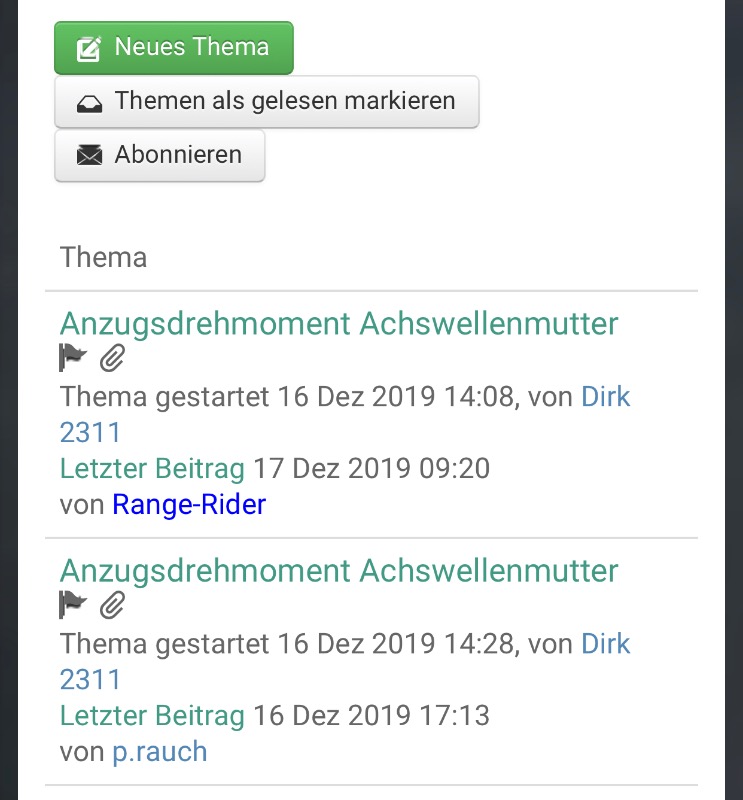This screenshot has width=743, height=800.
Task: Open first Anzugsdrehmoment Achswellenmutter topic
Action: pos(339,323)
